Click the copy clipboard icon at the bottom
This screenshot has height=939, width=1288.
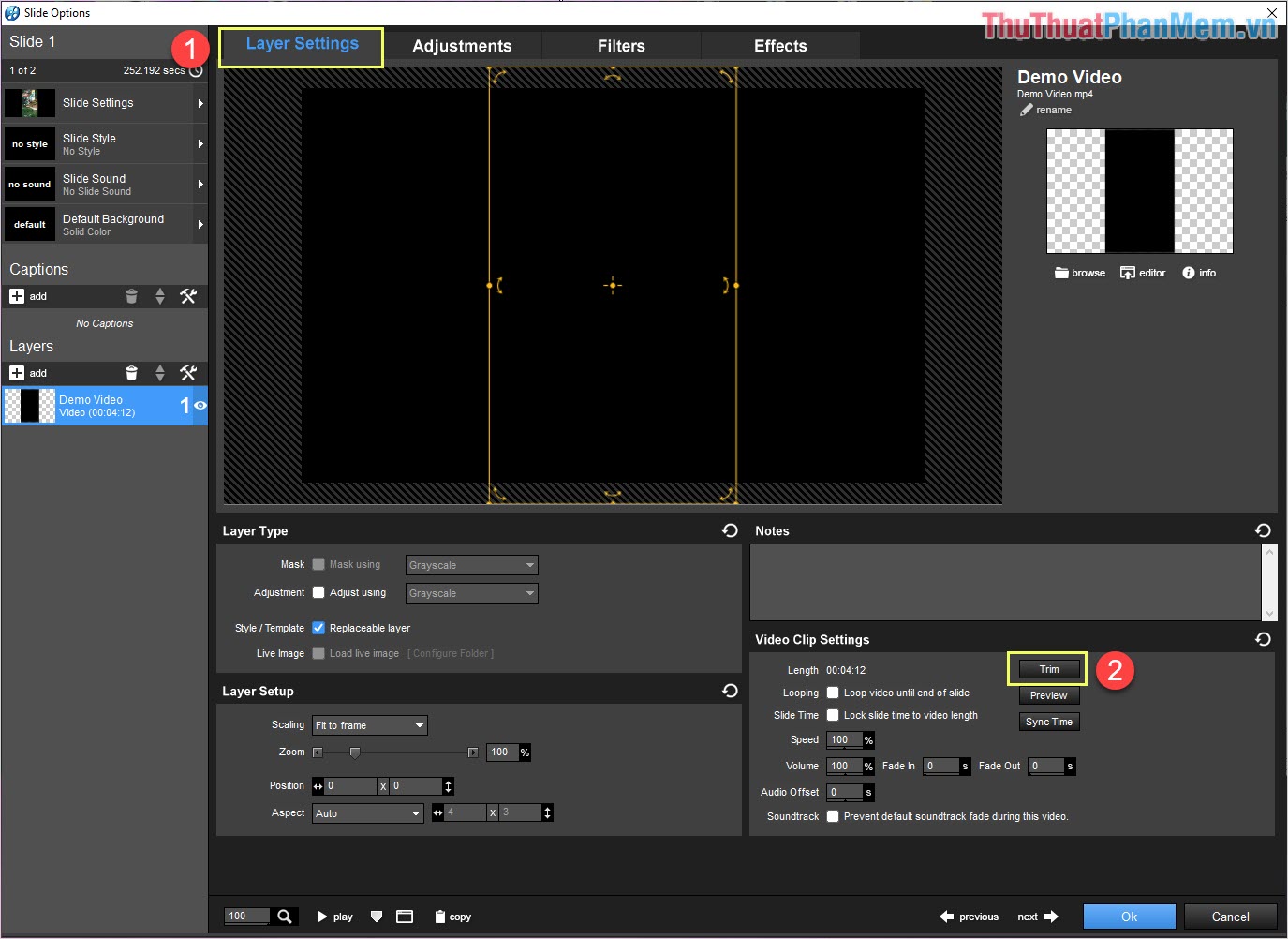coord(440,917)
